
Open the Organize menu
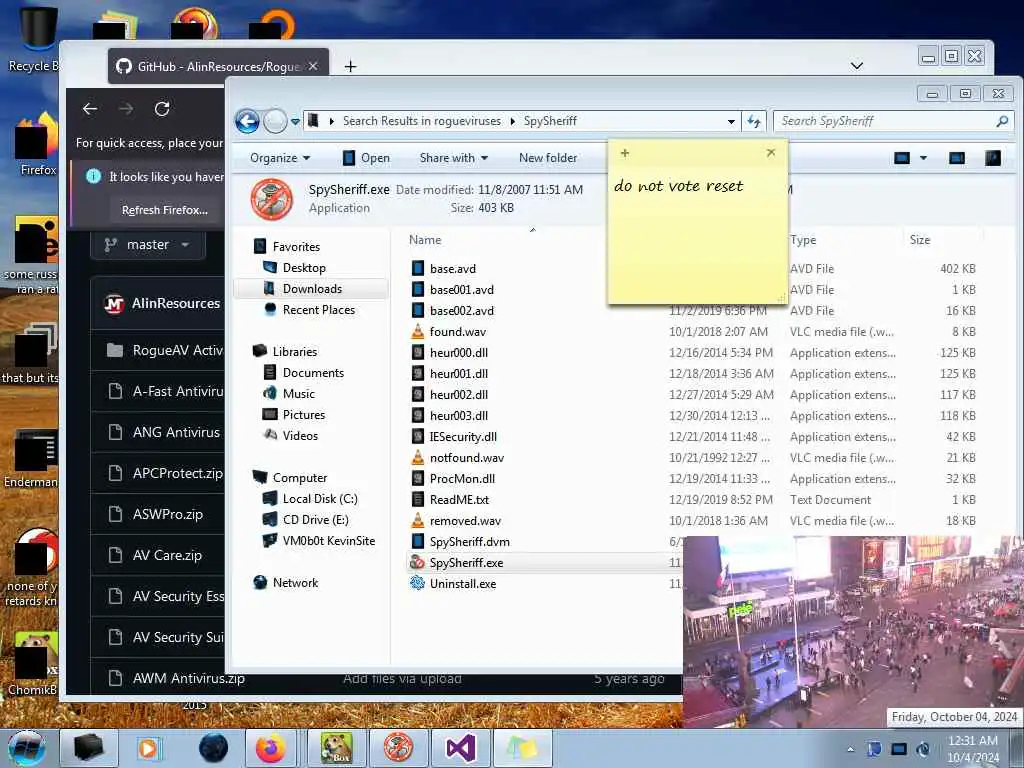click(x=280, y=158)
